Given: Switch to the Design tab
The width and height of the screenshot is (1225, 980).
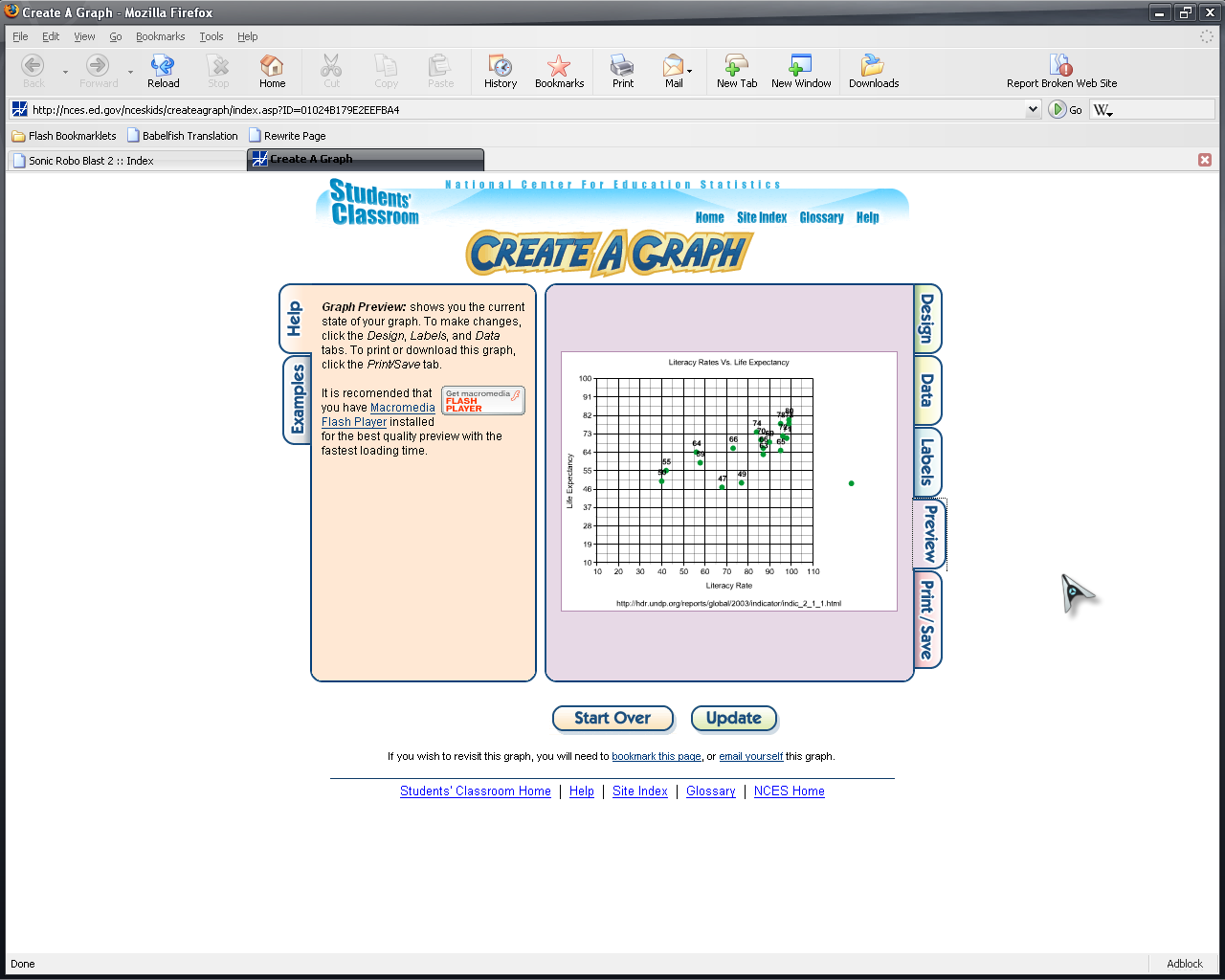Looking at the screenshot, I should 927,319.
